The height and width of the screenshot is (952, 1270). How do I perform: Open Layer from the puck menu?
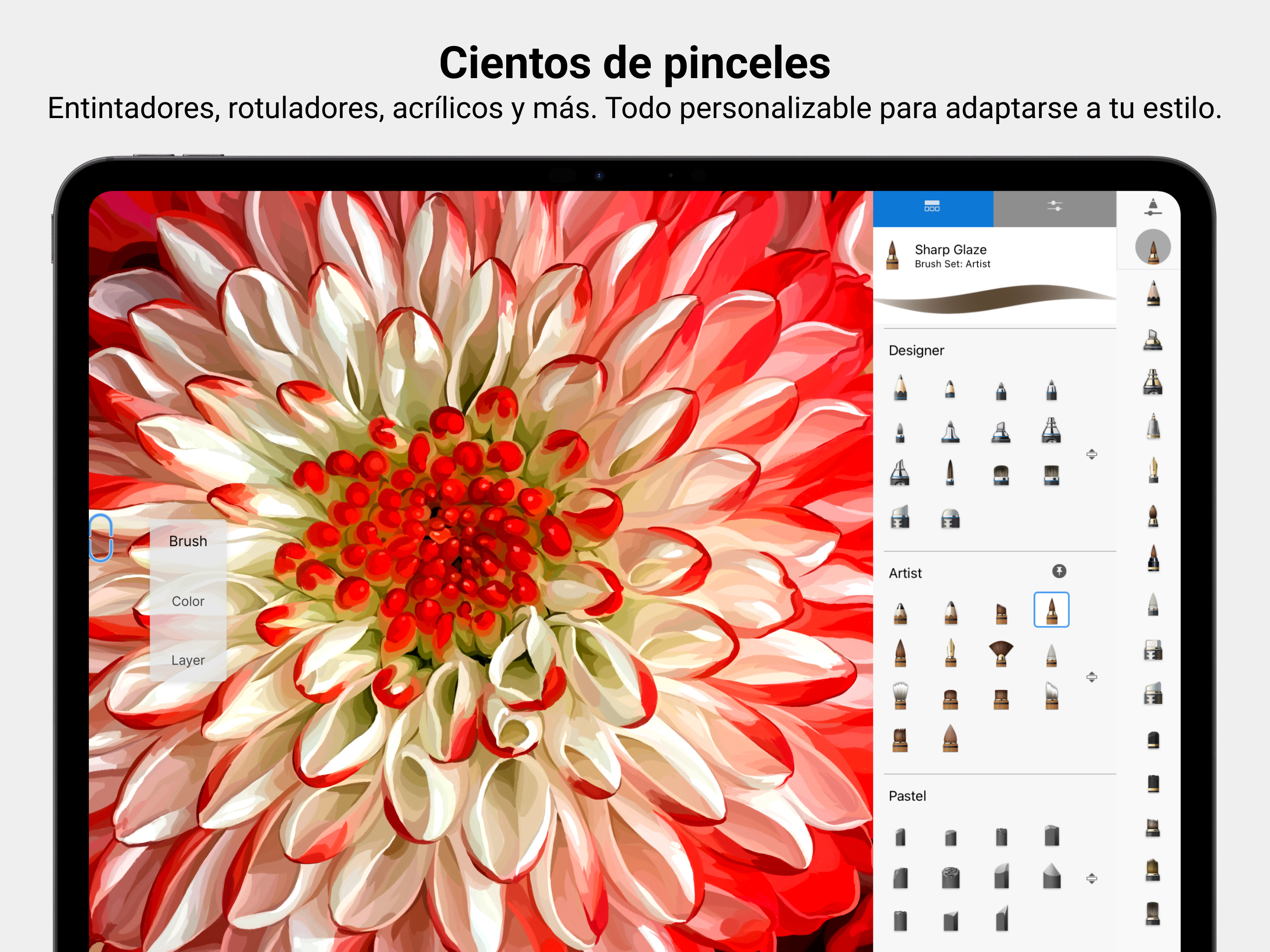[188, 661]
